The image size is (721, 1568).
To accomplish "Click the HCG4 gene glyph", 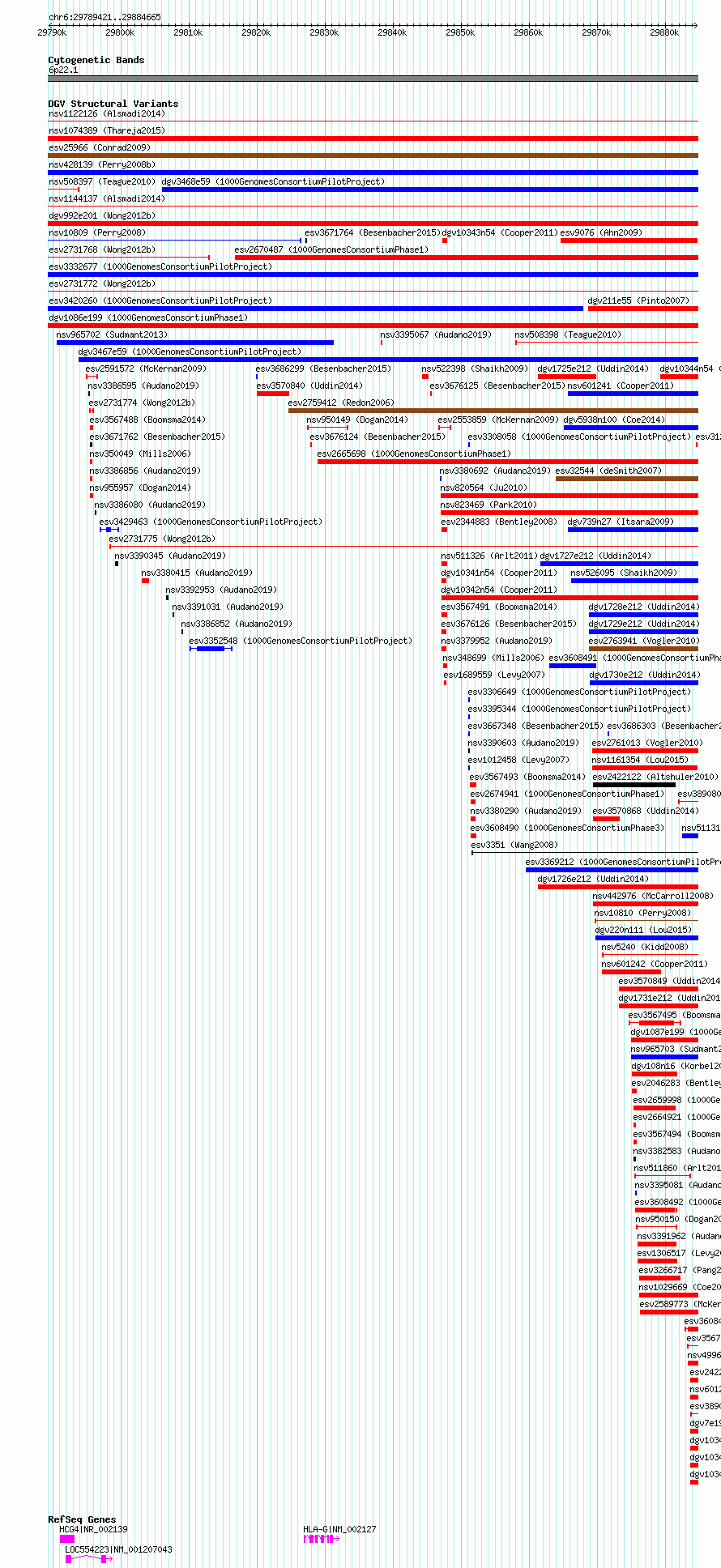I will coord(67,1538).
